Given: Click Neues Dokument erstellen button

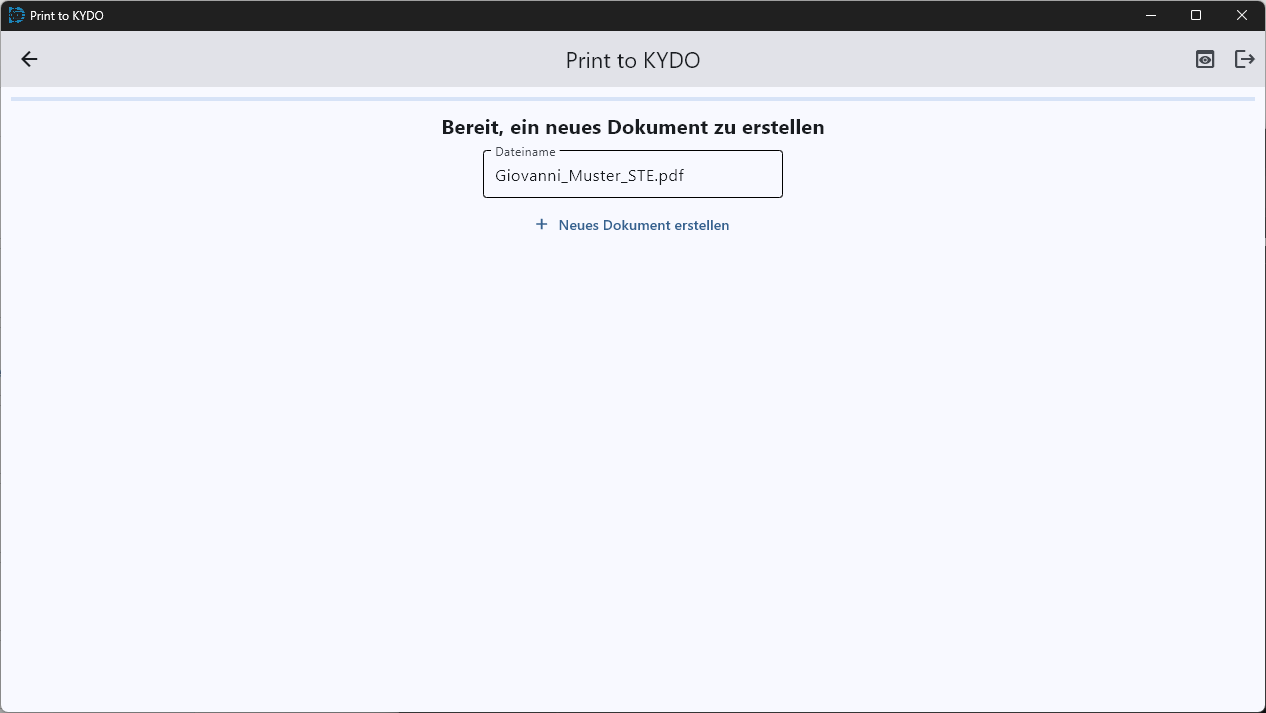Looking at the screenshot, I should coord(632,225).
